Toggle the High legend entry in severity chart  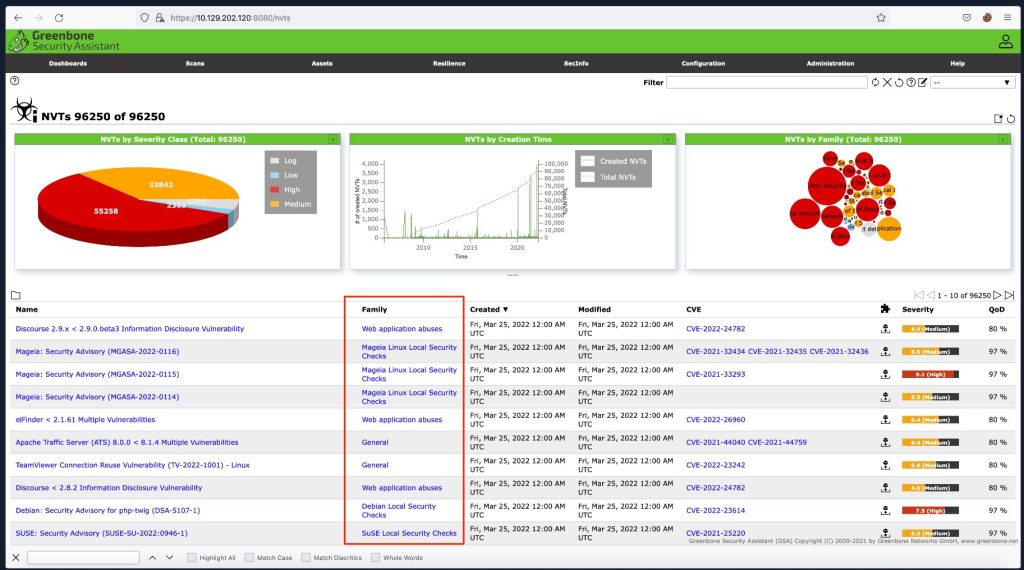point(285,189)
